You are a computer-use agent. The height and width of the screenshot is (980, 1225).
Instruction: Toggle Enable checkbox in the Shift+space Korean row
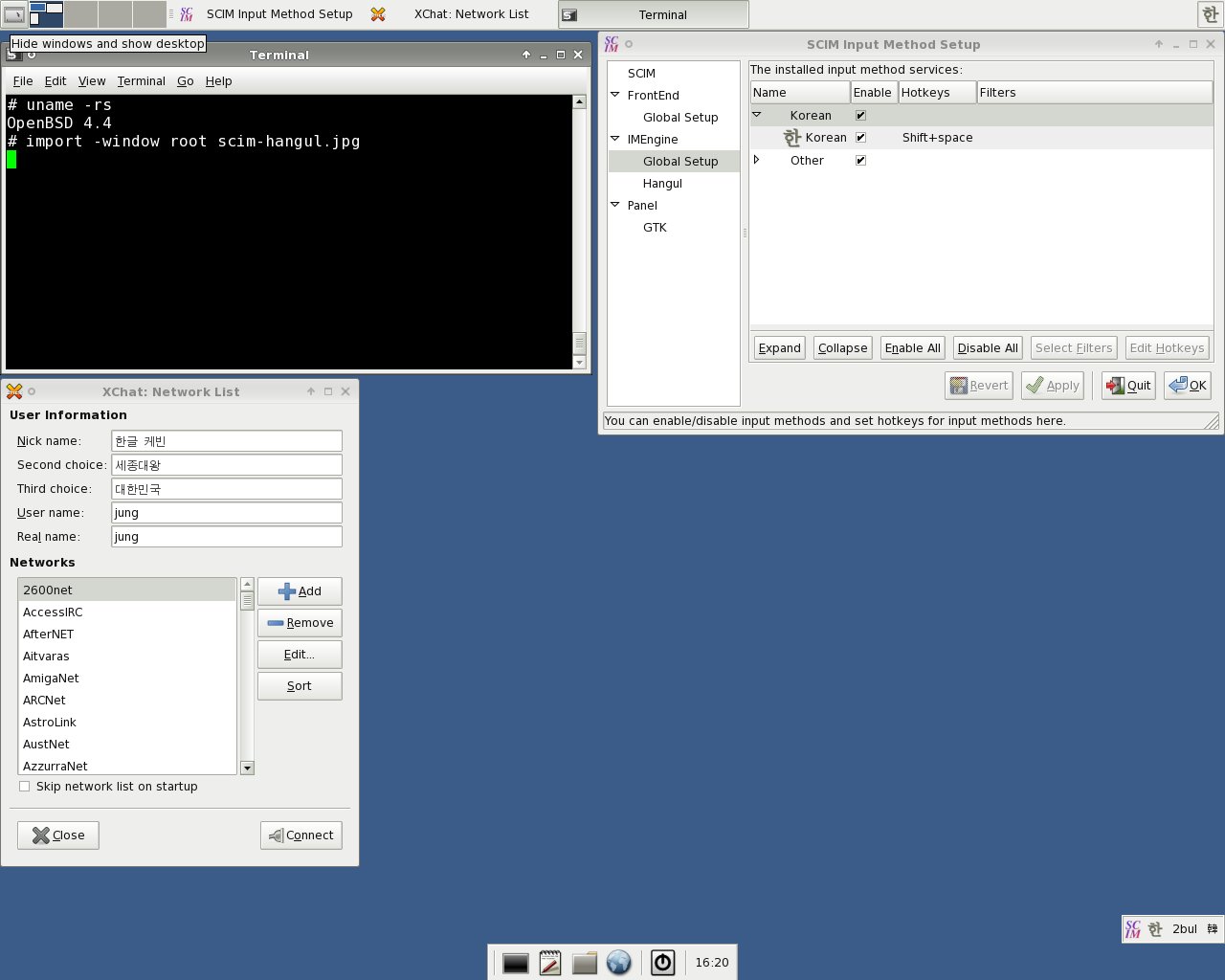coord(860,138)
